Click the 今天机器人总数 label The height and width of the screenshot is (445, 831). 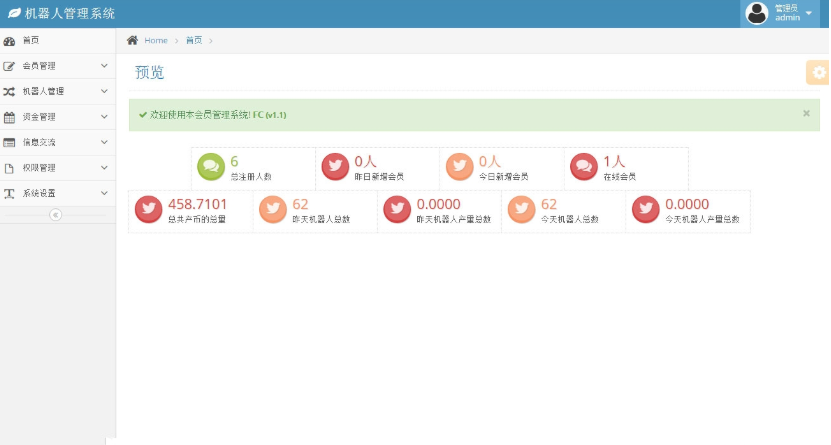(570, 219)
